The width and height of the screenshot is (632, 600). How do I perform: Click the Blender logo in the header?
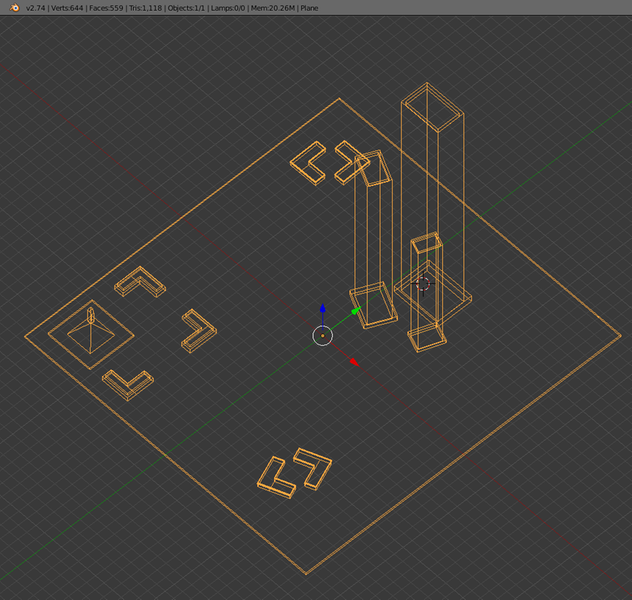(x=12, y=8)
